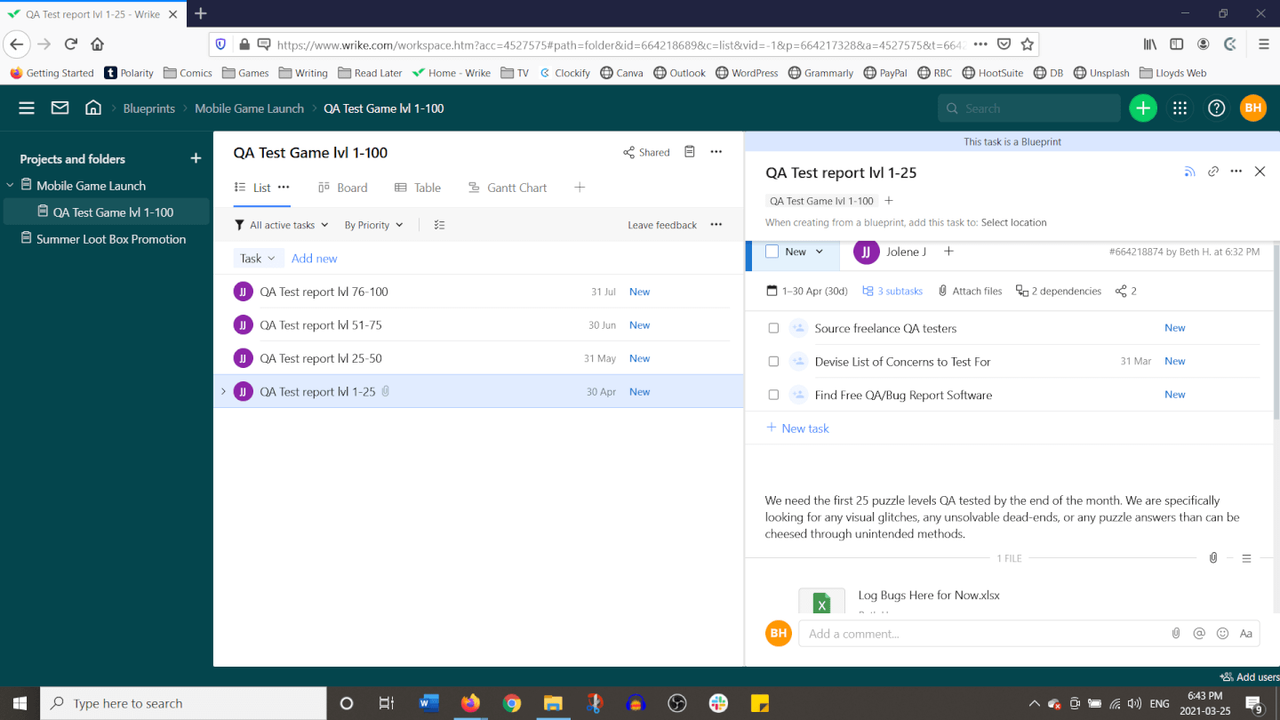Open Log Bugs Here for Now.xlsx attachment
This screenshot has width=1280, height=720.
[928, 594]
